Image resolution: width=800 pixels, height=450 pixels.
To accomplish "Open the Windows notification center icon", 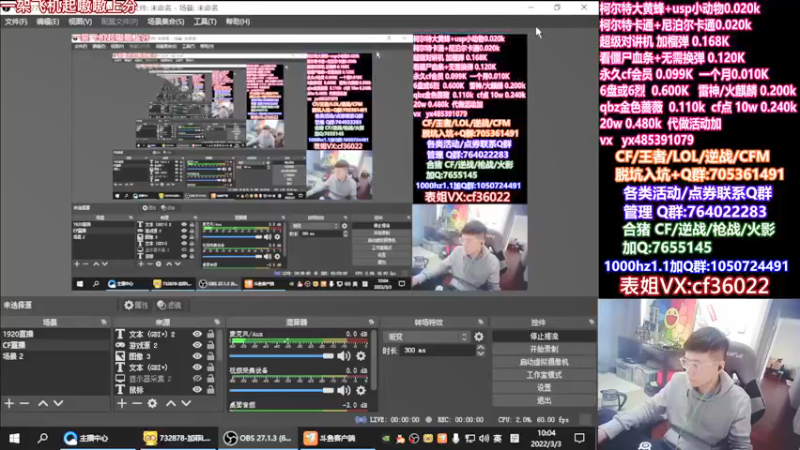I will click(x=580, y=438).
